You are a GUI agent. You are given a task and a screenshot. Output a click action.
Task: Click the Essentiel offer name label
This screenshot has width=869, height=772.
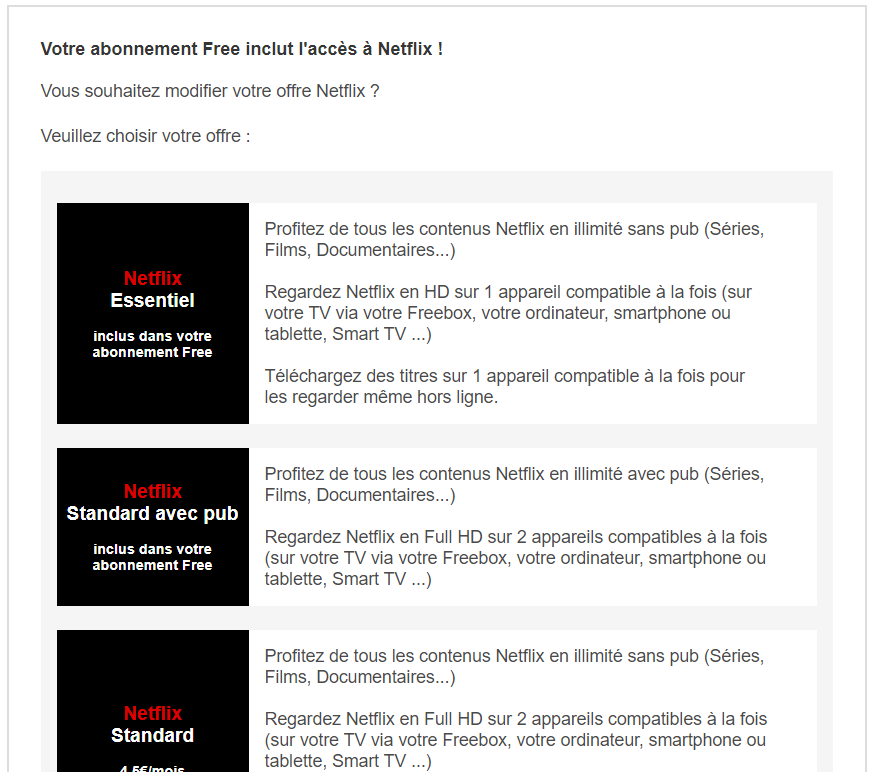coord(152,300)
